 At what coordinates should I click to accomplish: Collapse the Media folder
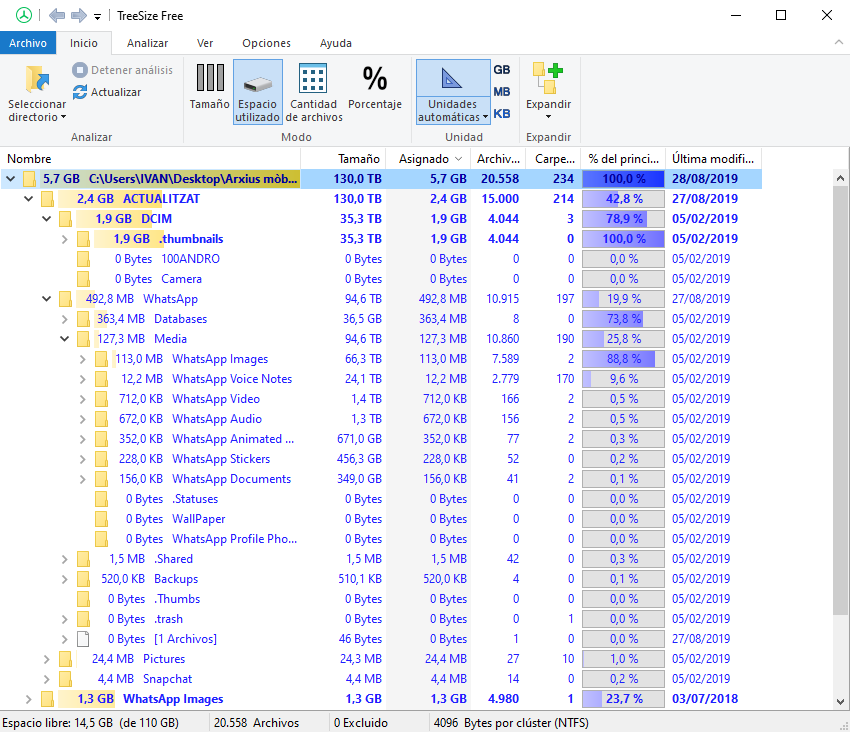click(65, 339)
